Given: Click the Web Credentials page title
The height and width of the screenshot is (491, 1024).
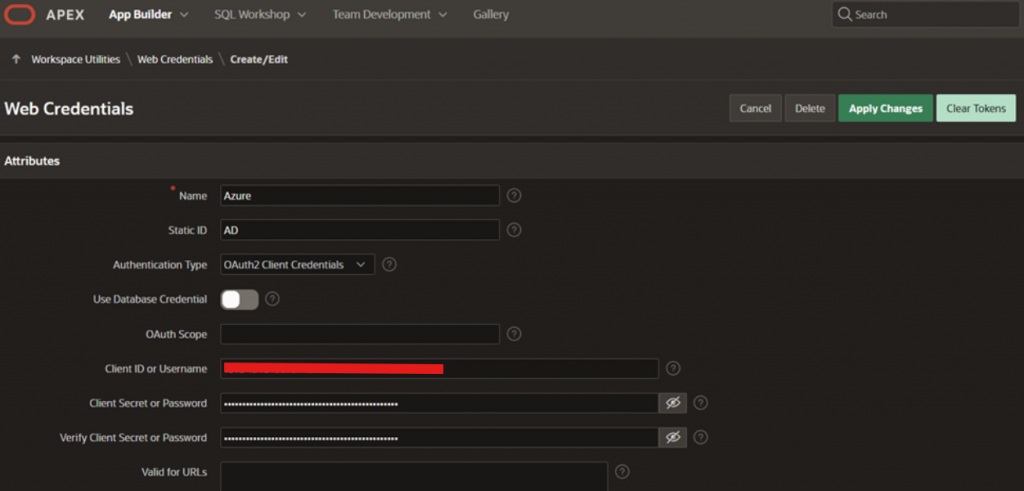Looking at the screenshot, I should (x=69, y=109).
